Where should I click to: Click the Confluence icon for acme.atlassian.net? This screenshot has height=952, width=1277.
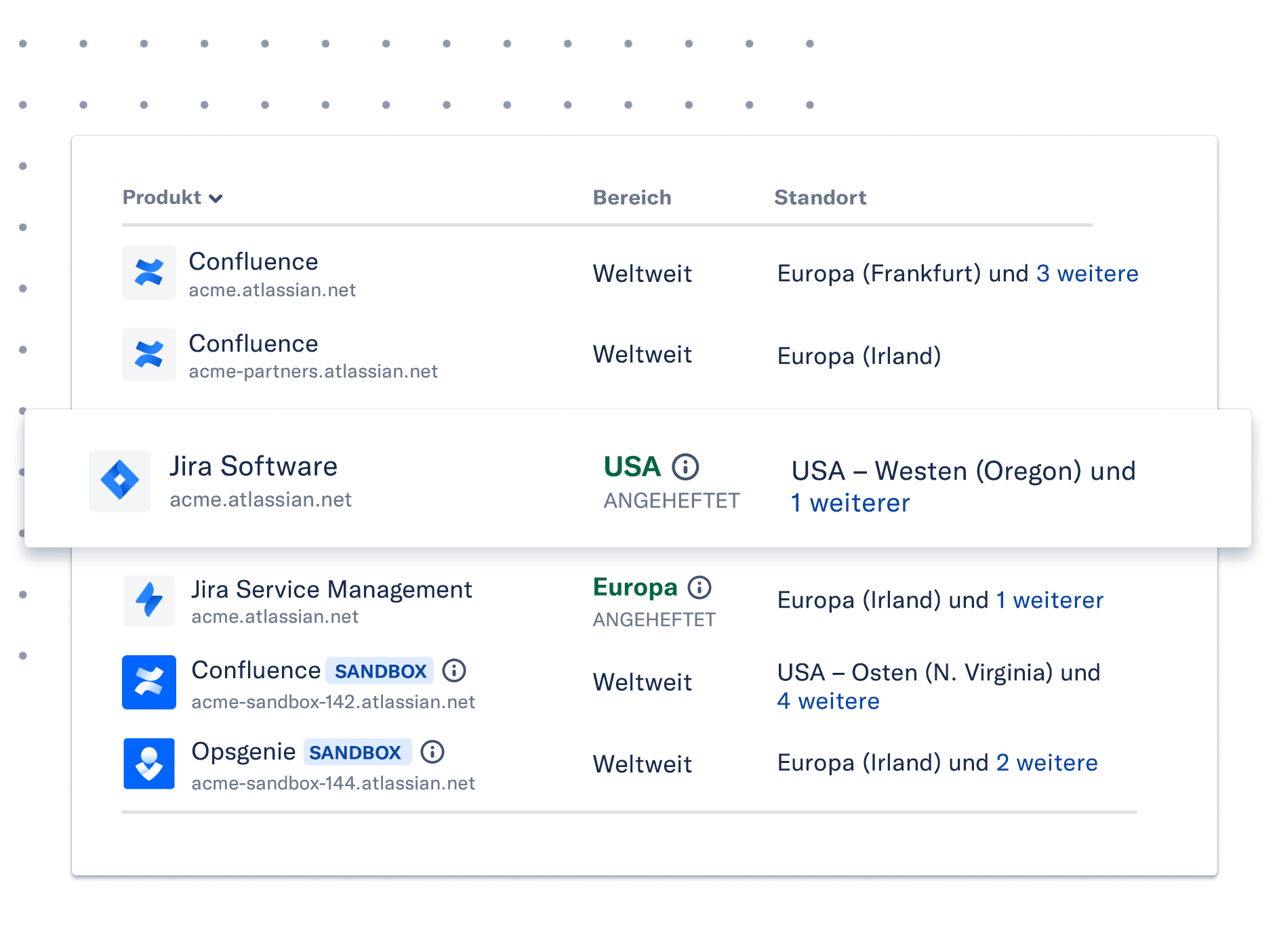tap(149, 272)
